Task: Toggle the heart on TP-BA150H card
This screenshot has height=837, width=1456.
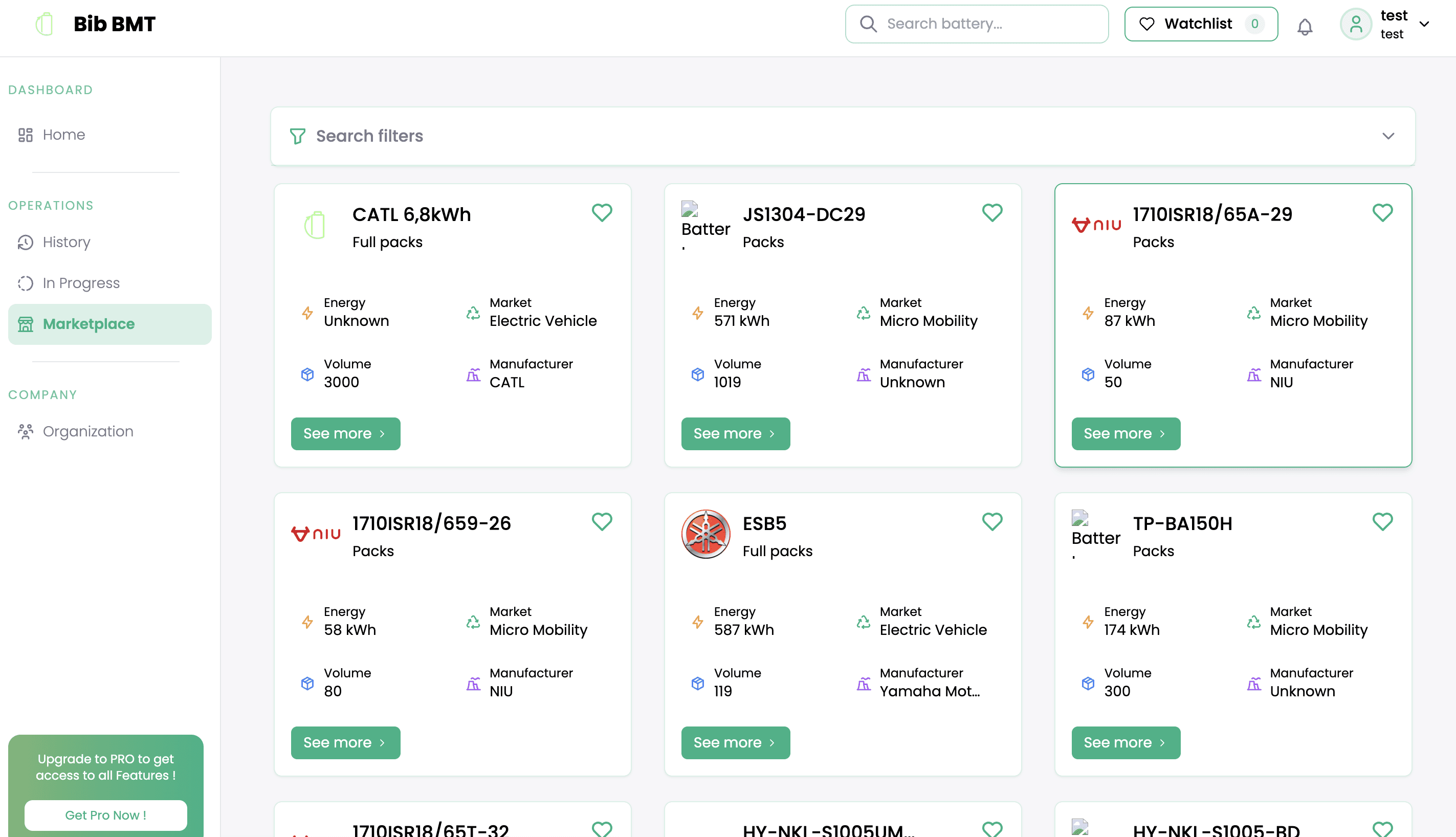Action: (1382, 521)
